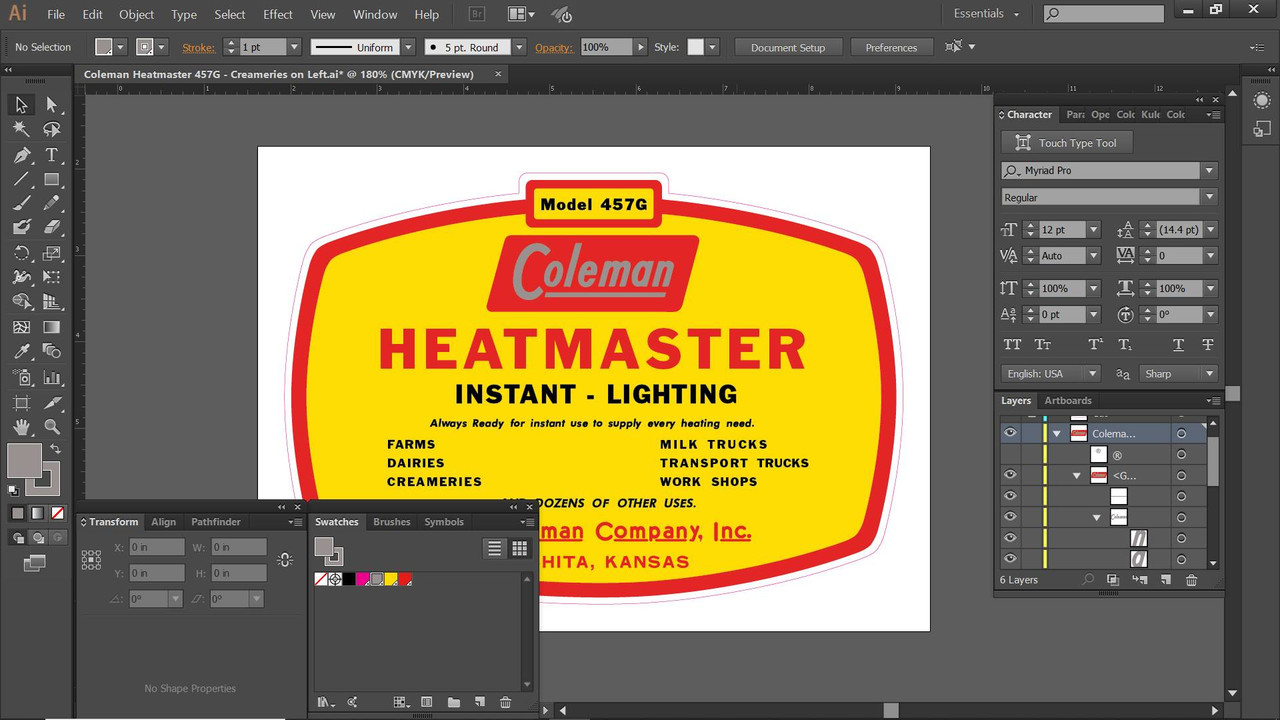Pick the Paintbrush tool
Screen dimensions: 1280x720
coord(21,203)
